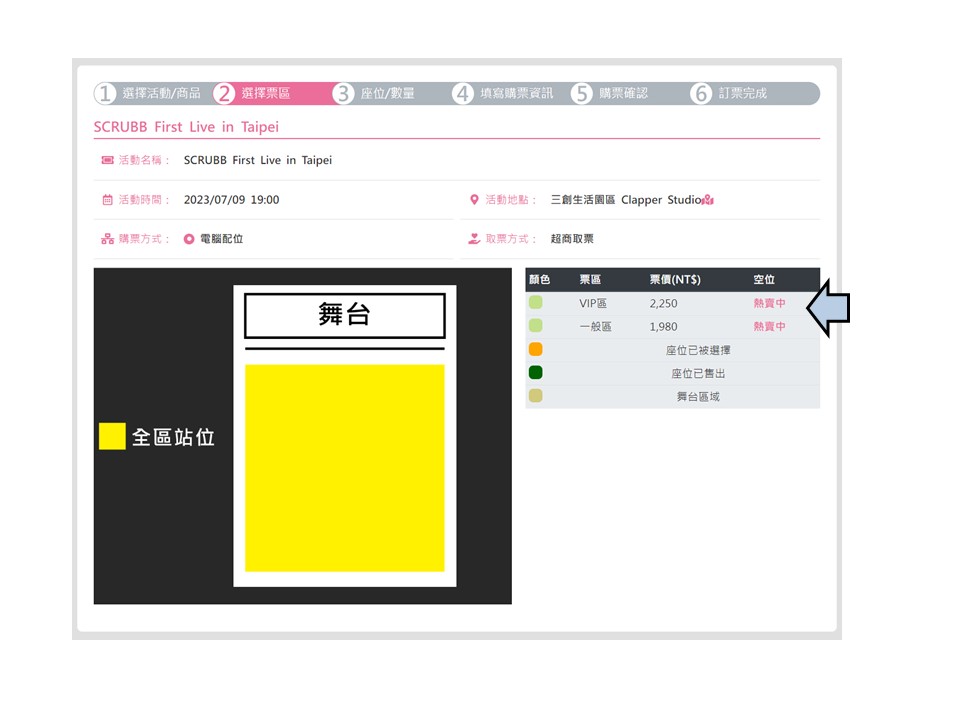Click the 顏色 column header
Viewport: 960px width, 720px height.
[x=539, y=280]
